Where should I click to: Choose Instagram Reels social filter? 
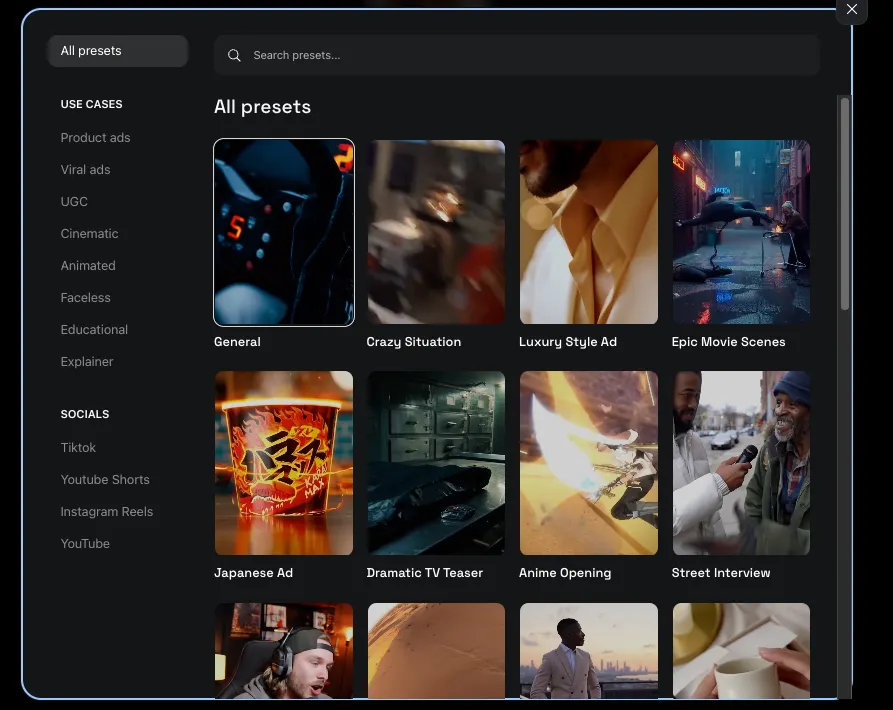107,512
